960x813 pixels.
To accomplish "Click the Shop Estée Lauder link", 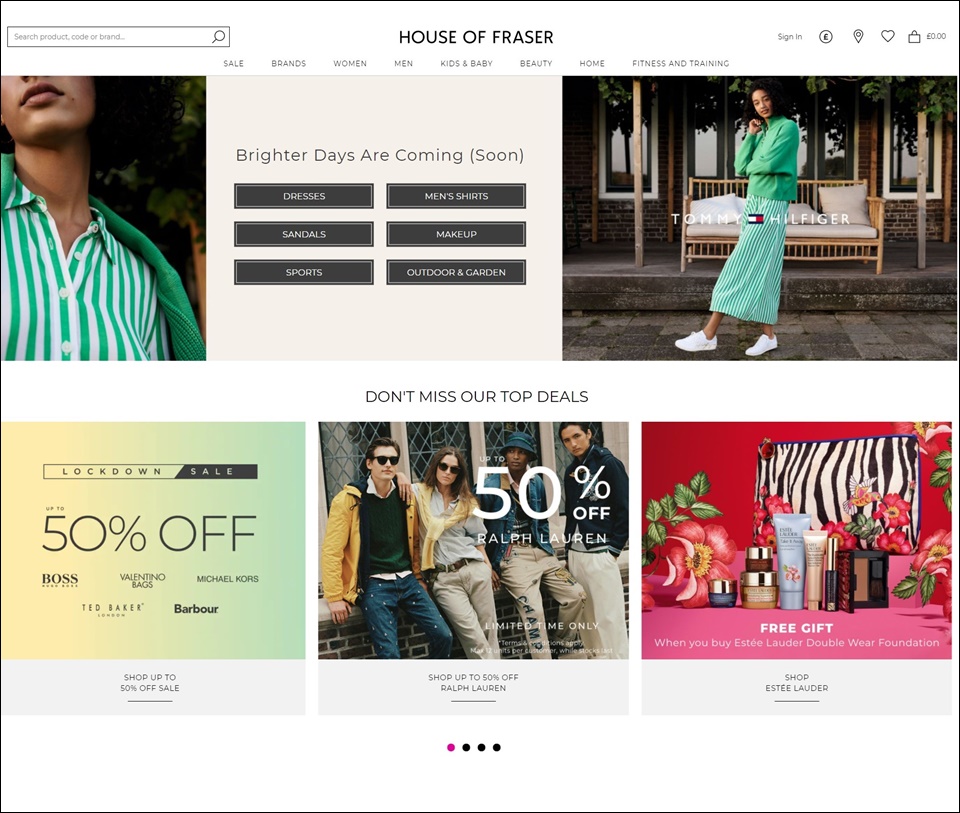I will tap(797, 683).
